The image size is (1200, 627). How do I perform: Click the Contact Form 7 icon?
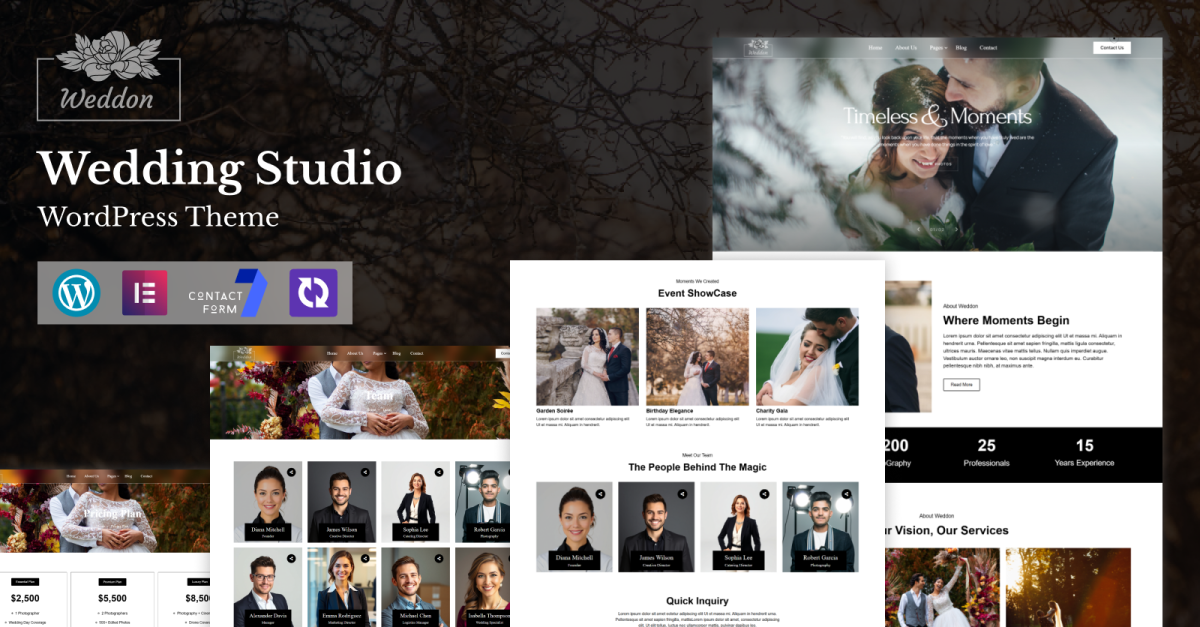(x=228, y=293)
